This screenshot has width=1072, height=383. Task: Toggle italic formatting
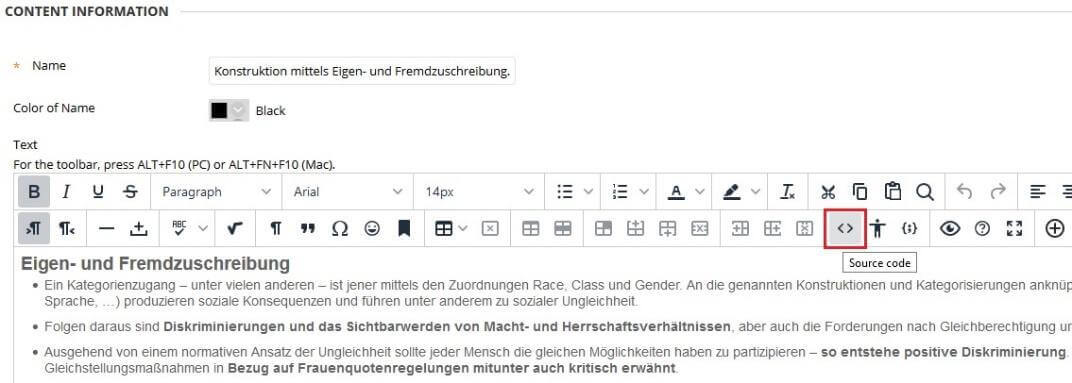click(x=66, y=192)
